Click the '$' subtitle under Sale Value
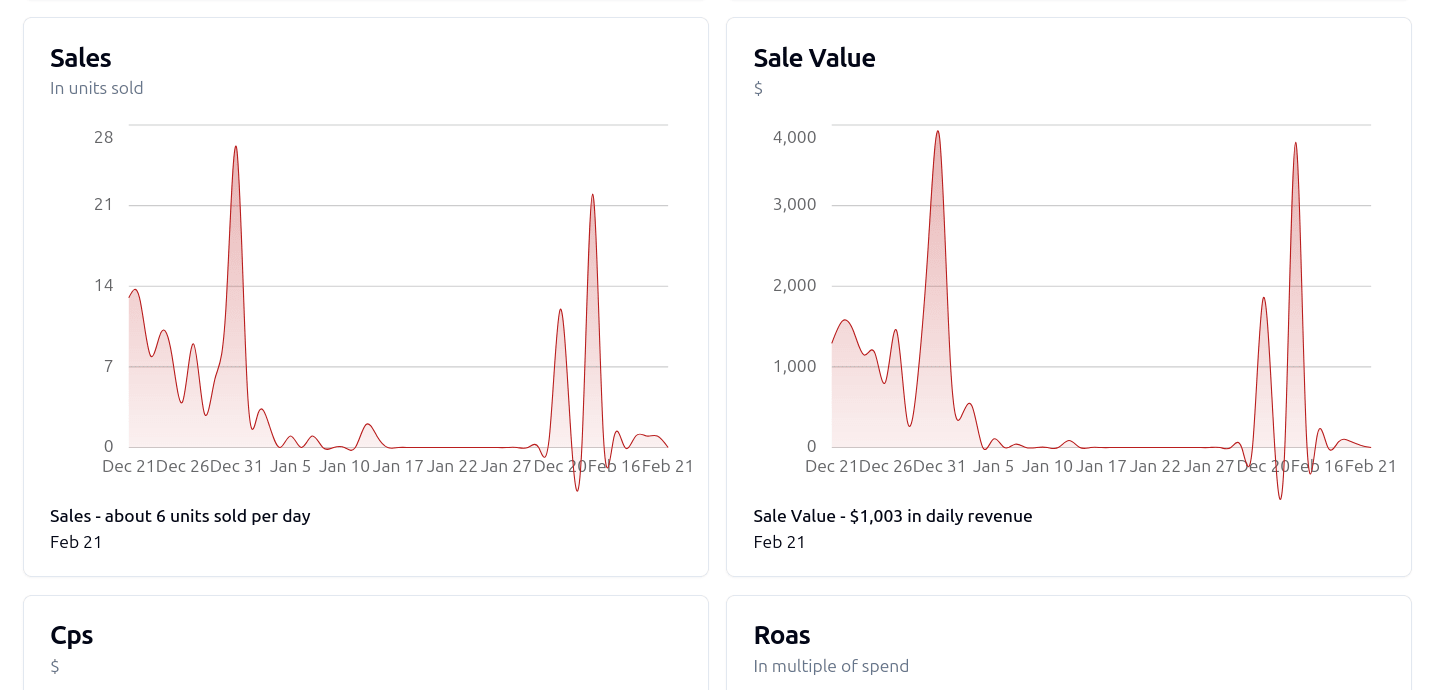 tap(757, 88)
